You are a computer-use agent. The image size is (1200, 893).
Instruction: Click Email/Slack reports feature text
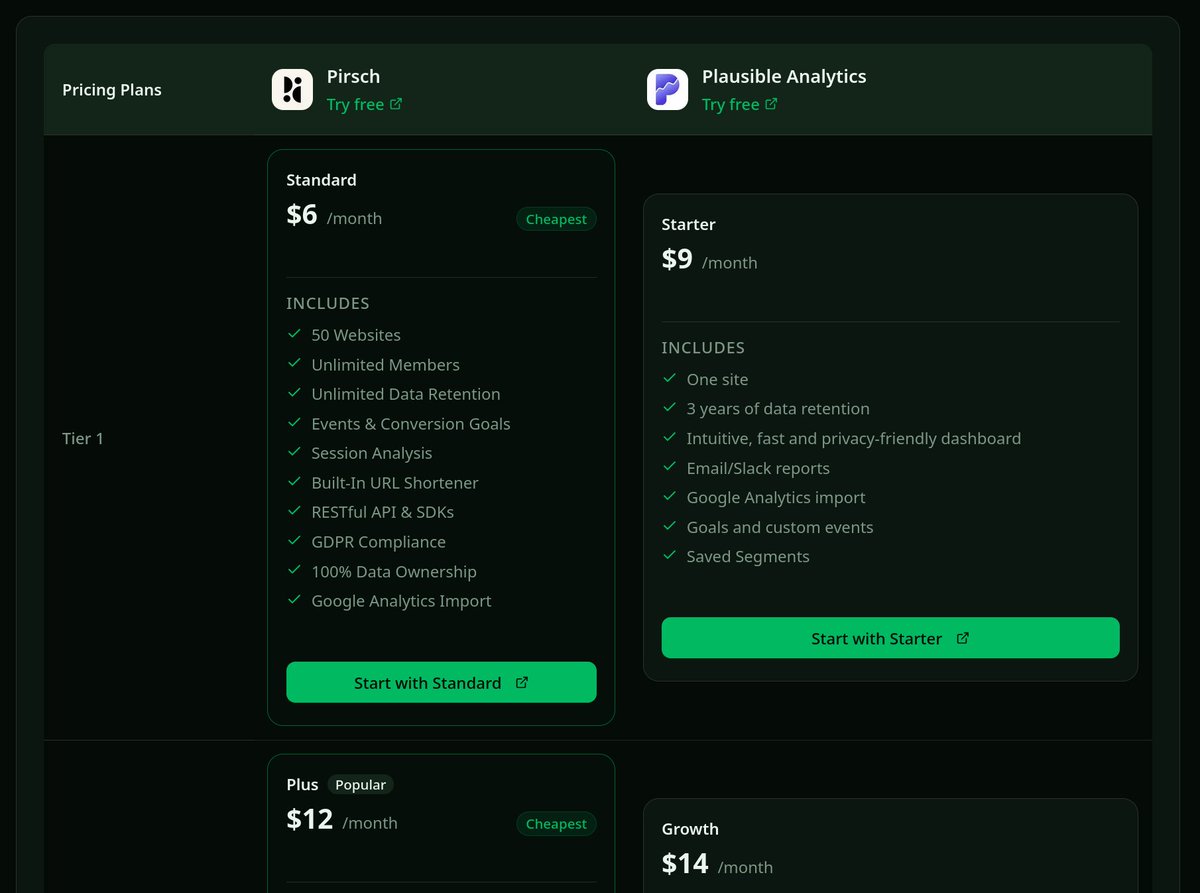[x=758, y=468]
